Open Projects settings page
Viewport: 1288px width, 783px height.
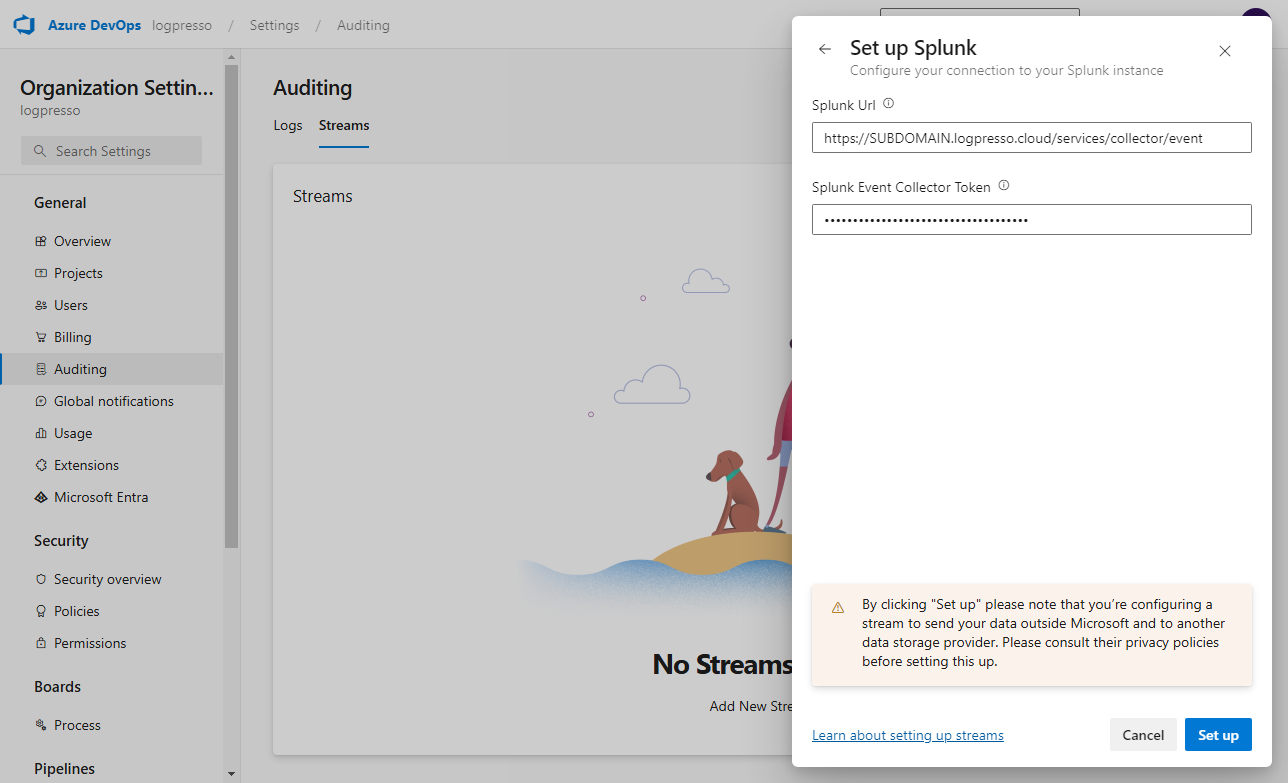(x=112, y=273)
